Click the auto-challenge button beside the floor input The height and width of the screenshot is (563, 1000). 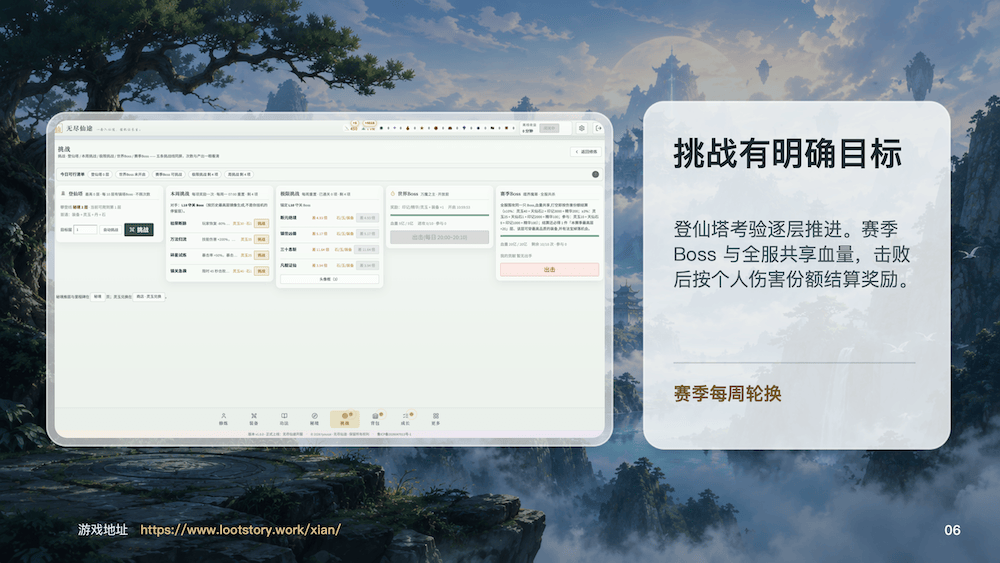(x=111, y=230)
